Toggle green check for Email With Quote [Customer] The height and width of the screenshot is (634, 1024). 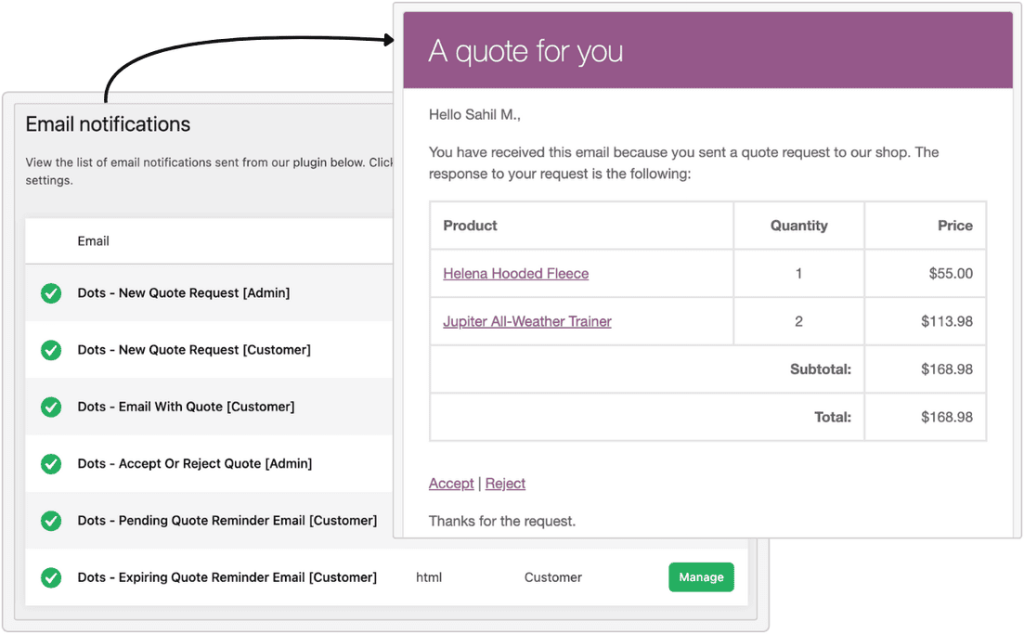(51, 407)
